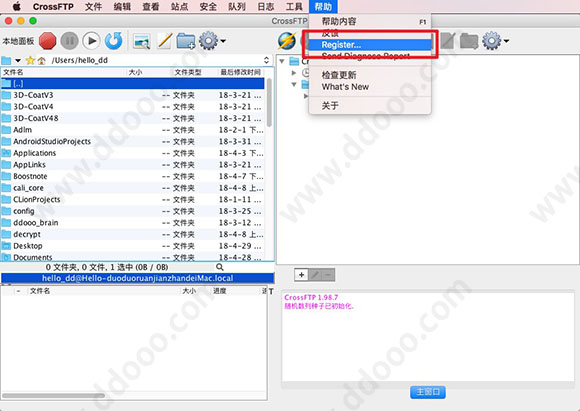580x411 pixels.
Task: Click the search magnifier in local status bar
Action: click(x=220, y=267)
